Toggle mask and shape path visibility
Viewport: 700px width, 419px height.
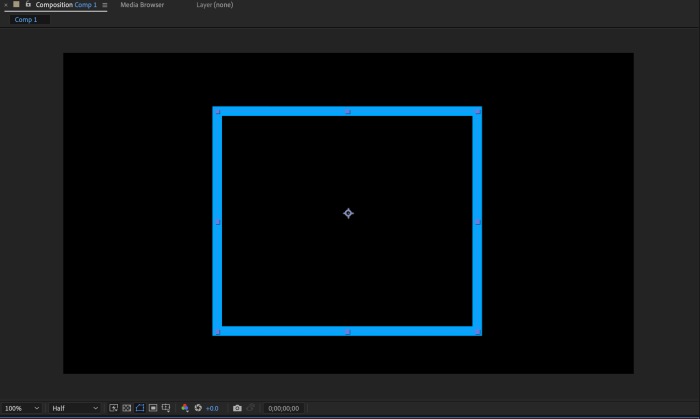(x=140, y=408)
